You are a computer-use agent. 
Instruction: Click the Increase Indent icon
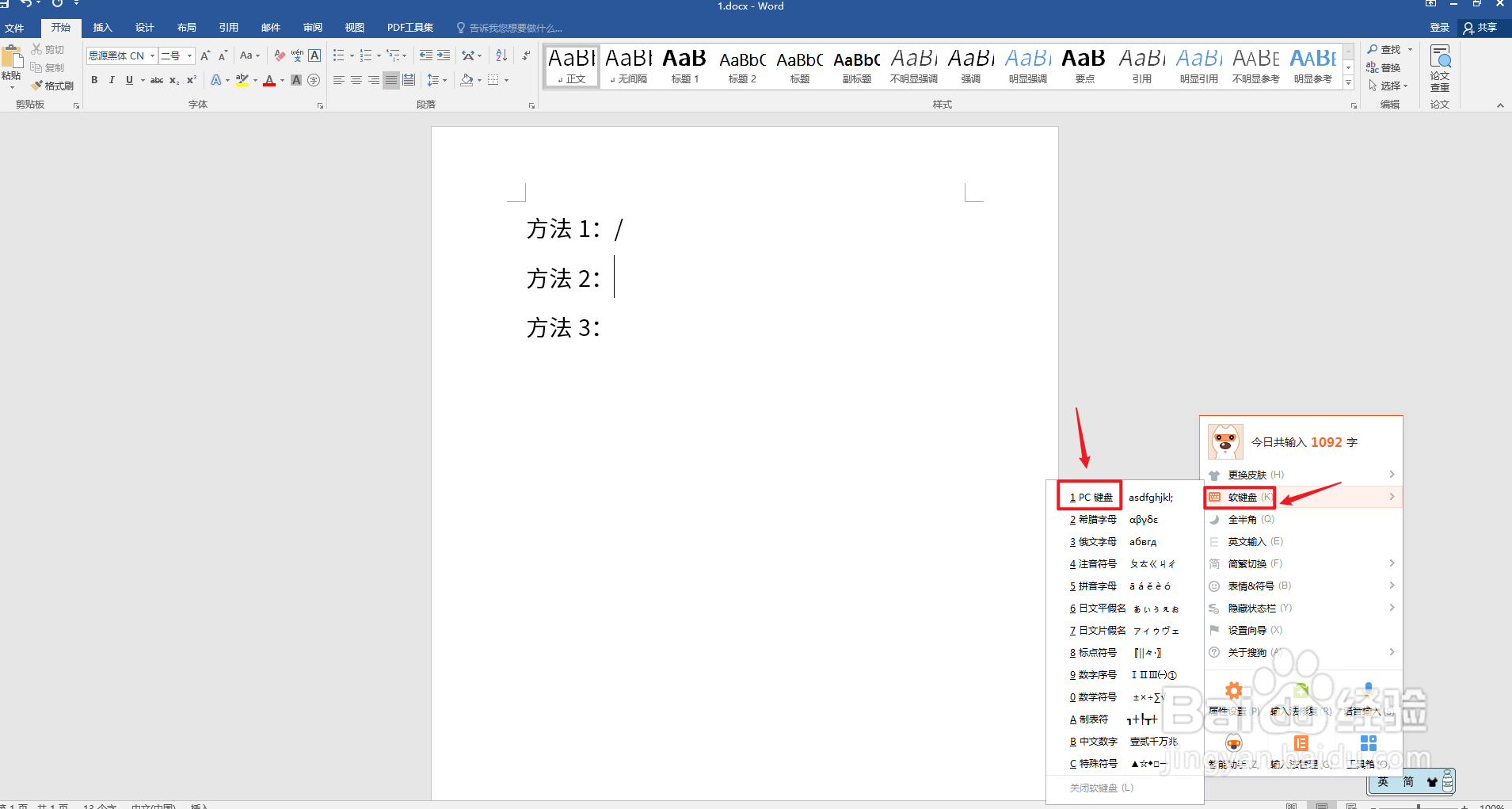tap(444, 55)
